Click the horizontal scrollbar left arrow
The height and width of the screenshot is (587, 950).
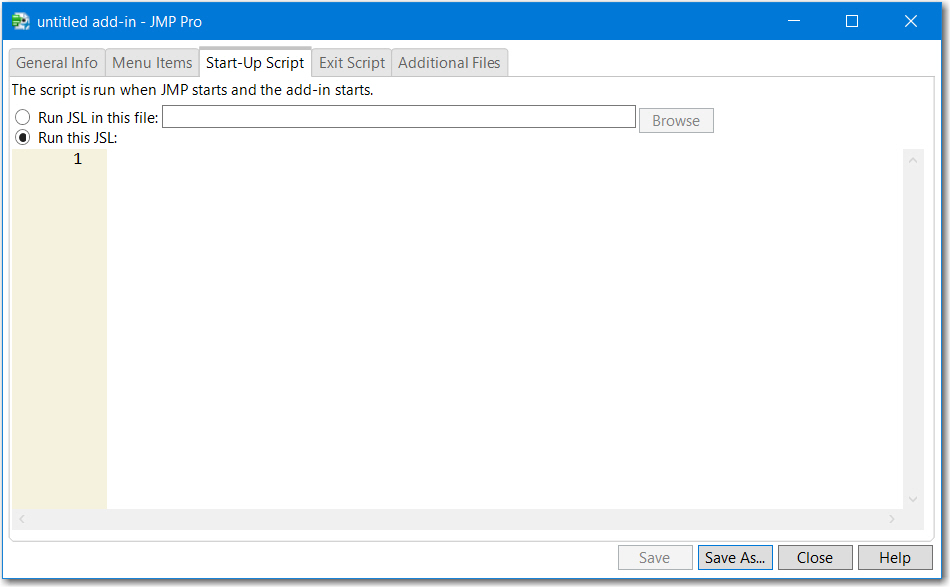click(22, 519)
